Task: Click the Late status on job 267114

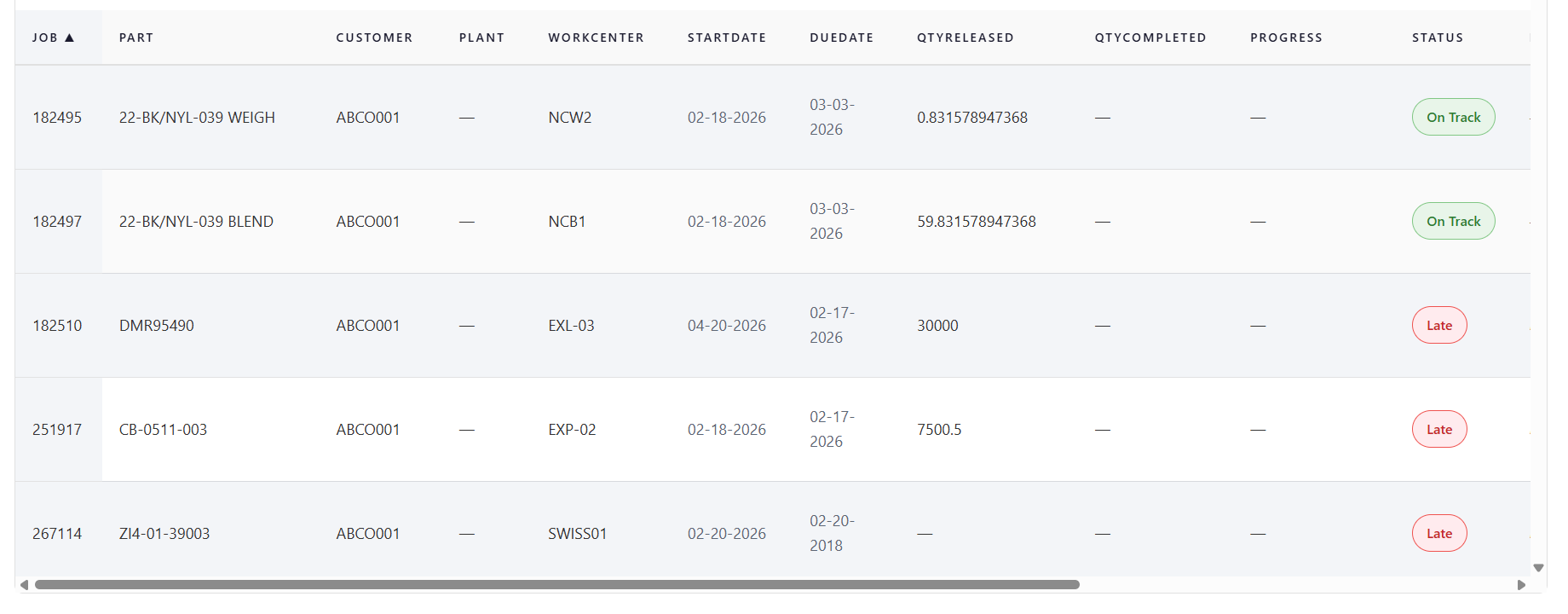Action: coord(1439,533)
